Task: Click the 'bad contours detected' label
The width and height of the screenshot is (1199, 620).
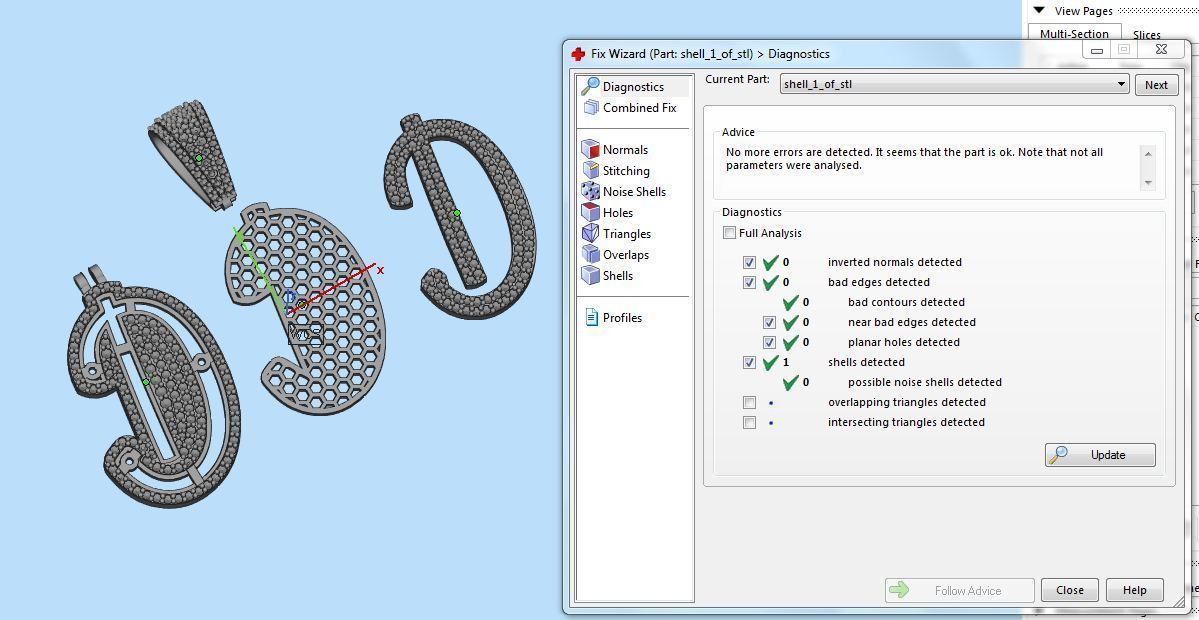Action: pos(906,302)
